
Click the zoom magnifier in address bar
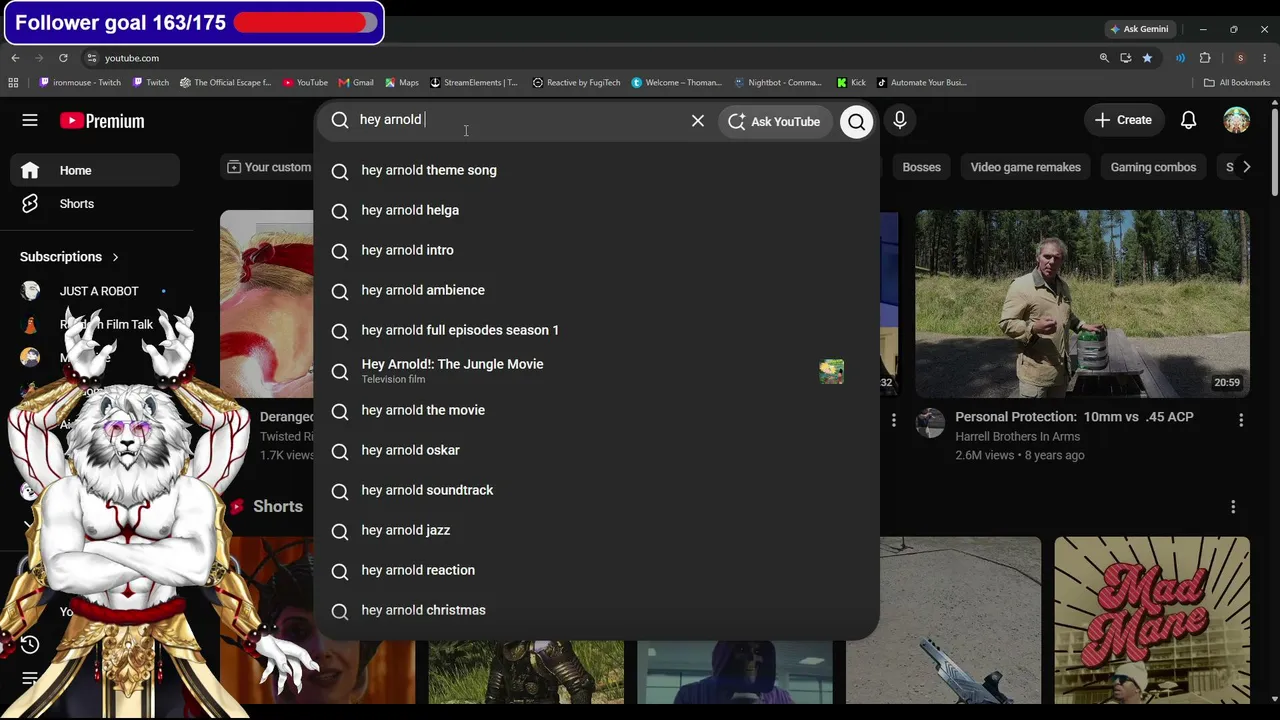pos(1104,58)
